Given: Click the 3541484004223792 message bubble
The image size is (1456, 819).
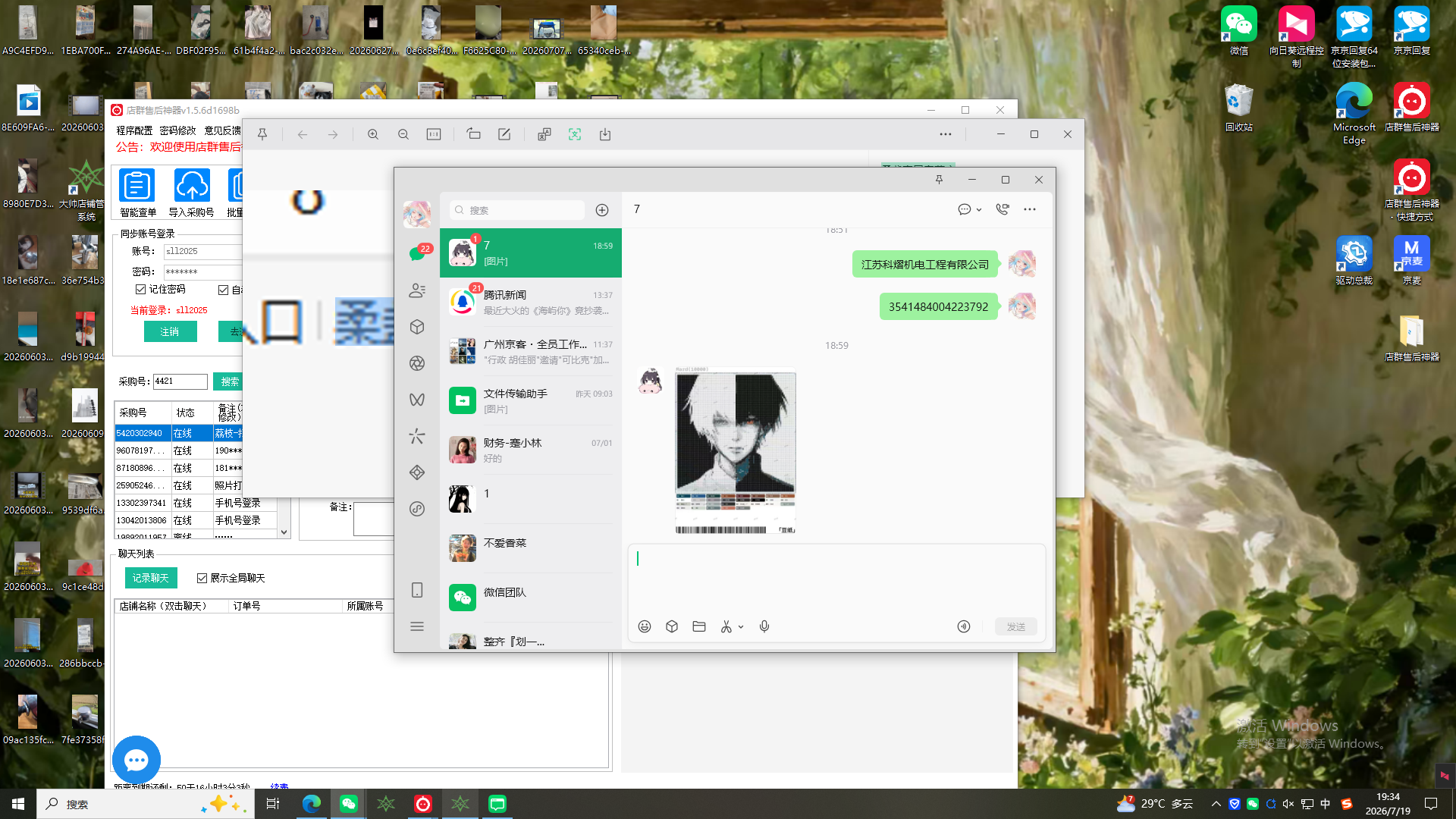Looking at the screenshot, I should point(939,307).
